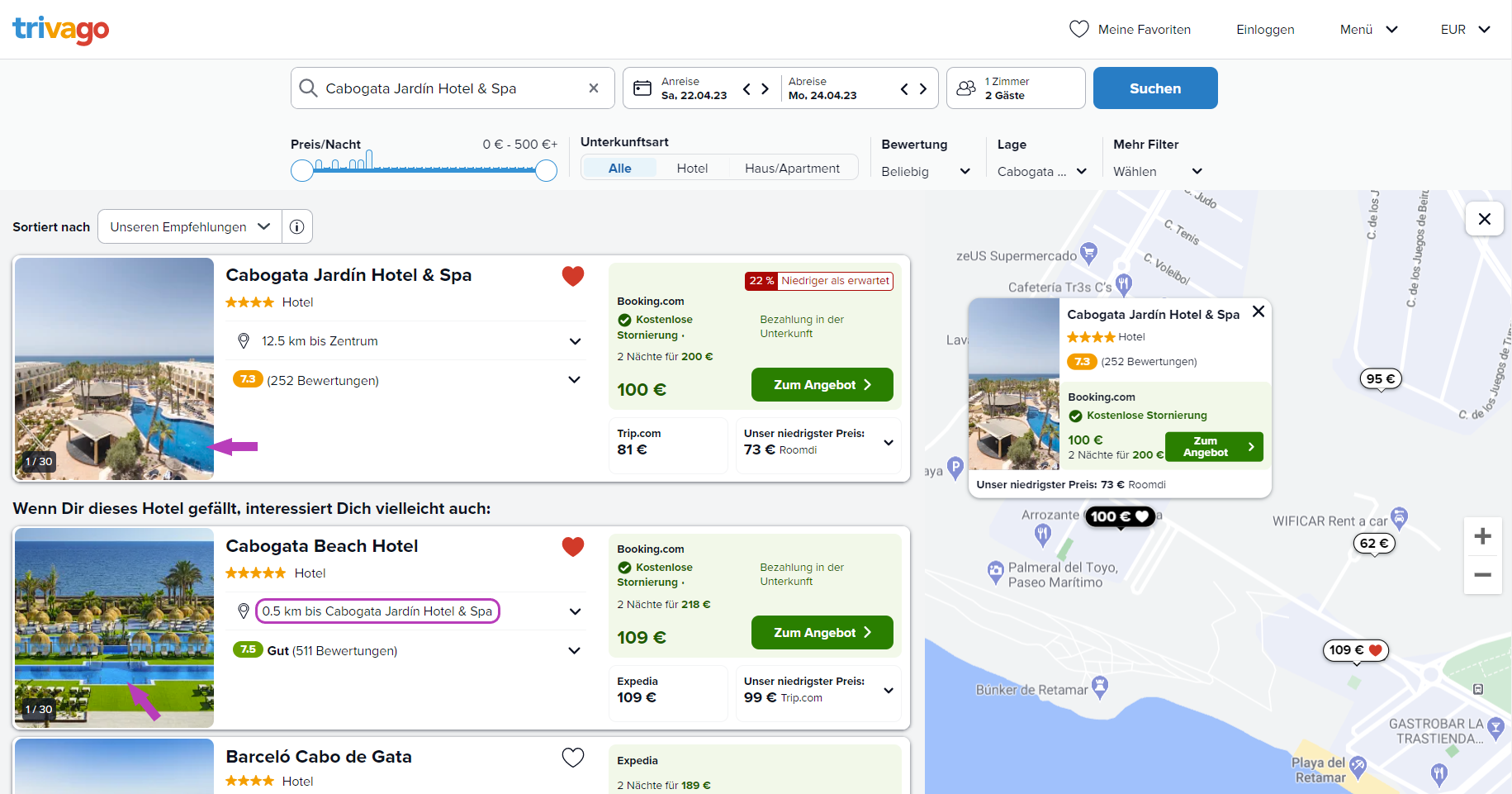The height and width of the screenshot is (794, 1512).
Task: Open the trivago logo homepage link
Action: 61,30
